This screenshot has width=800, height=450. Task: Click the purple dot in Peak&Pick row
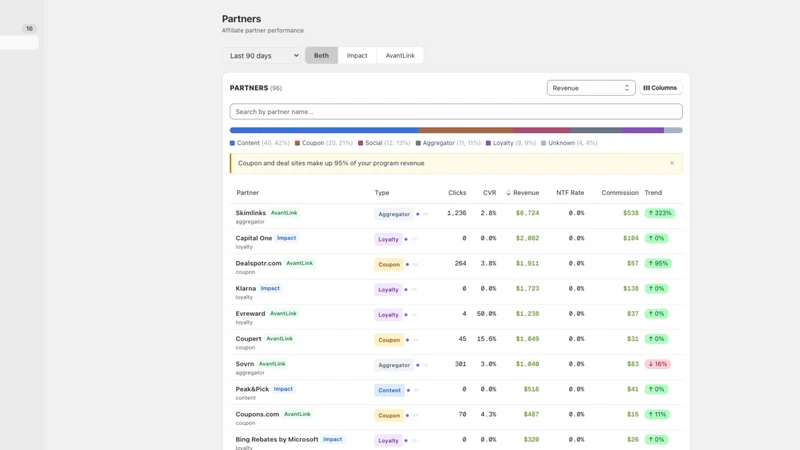tap(408, 390)
